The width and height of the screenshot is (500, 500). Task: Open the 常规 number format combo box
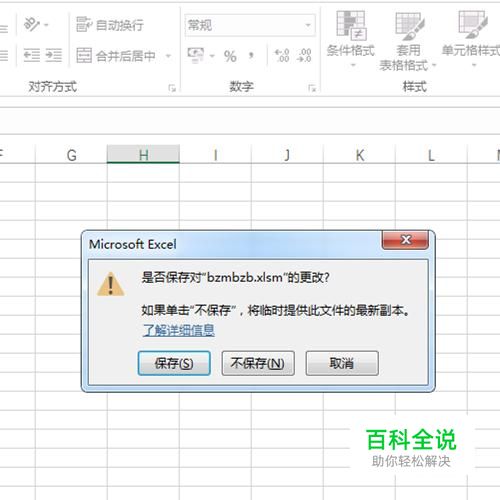250,25
